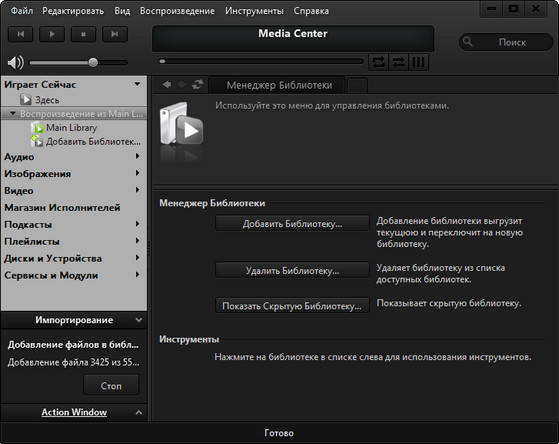Open the Воспроизведение menu
The image size is (559, 444).
coord(177,11)
